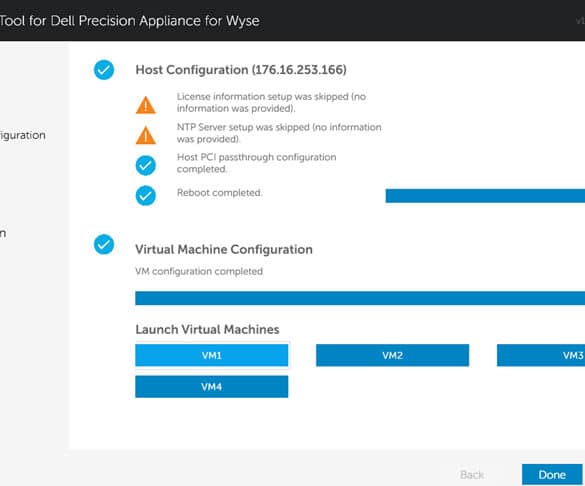Viewport: 585px width, 486px height.
Task: Click the Virtual Machine Configuration checkmark icon
Action: tap(104, 244)
